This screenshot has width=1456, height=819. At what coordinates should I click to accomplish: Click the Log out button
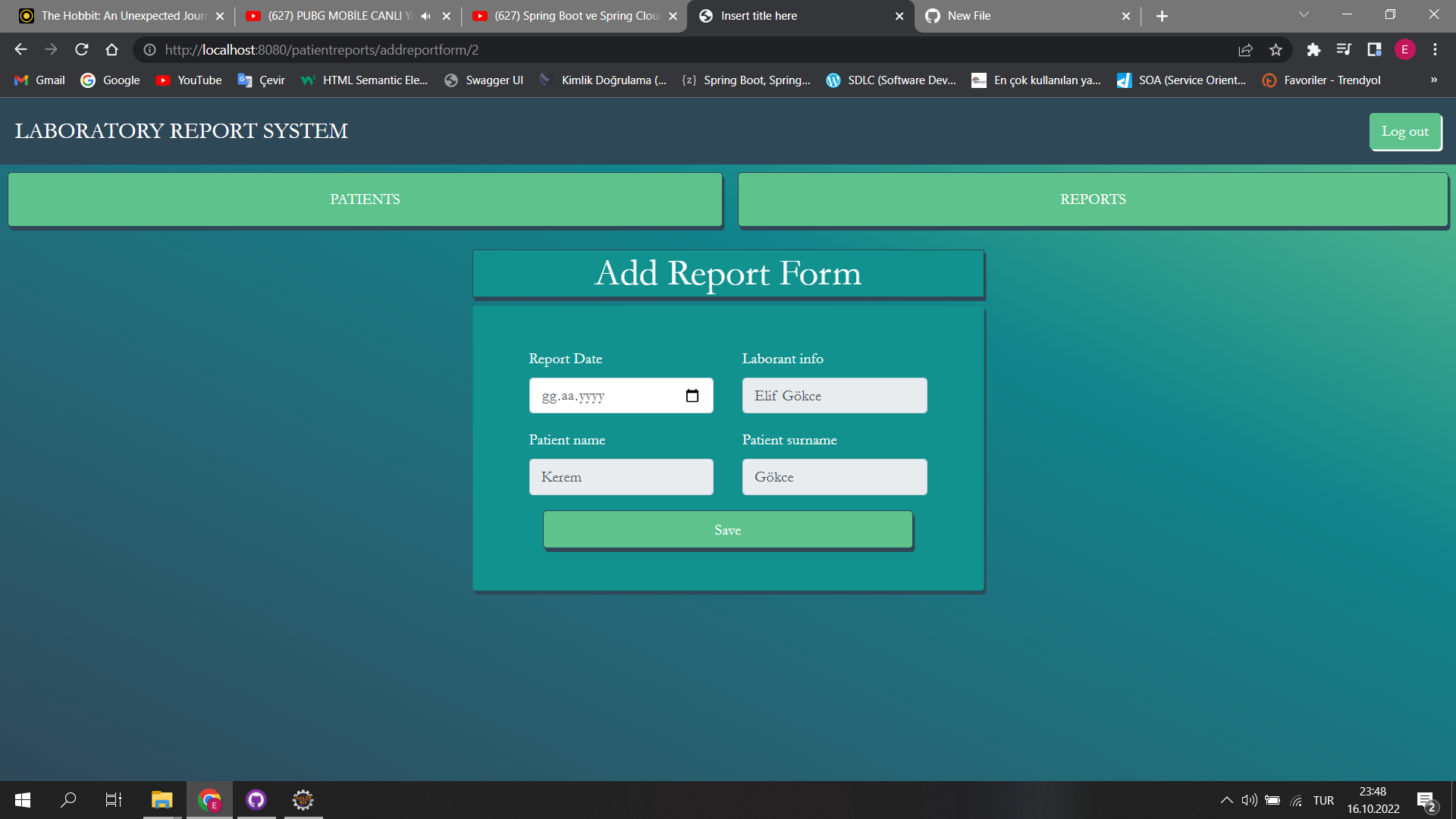click(1405, 131)
